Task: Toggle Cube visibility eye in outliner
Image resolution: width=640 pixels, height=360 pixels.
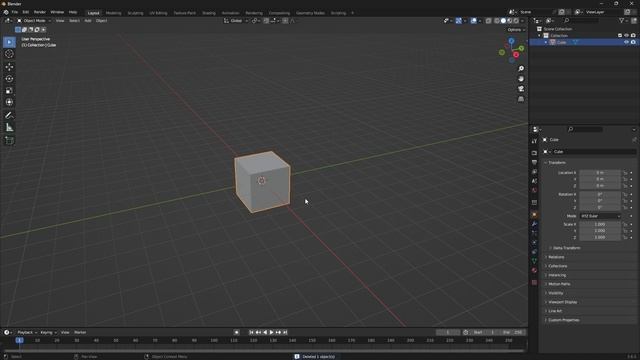Action: 626,42
